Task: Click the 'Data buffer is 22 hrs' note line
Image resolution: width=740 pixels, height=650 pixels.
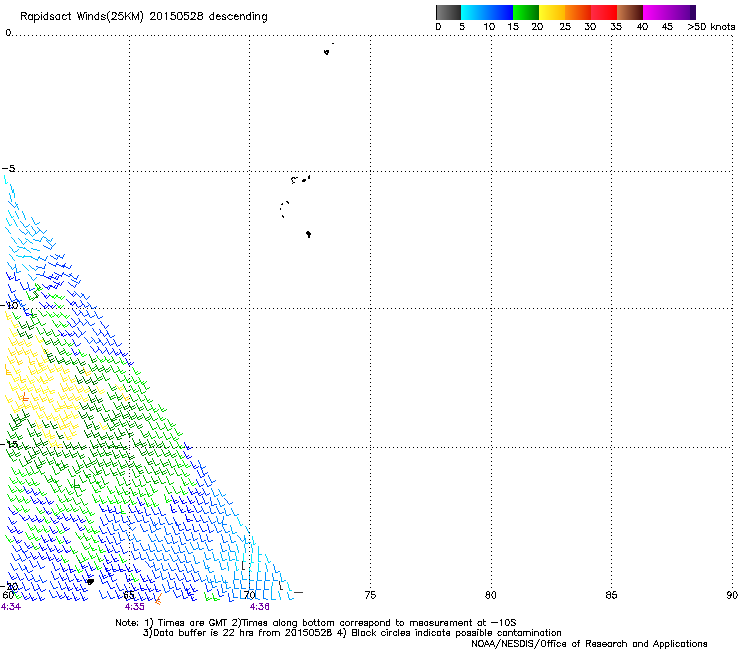Action: 352,633
